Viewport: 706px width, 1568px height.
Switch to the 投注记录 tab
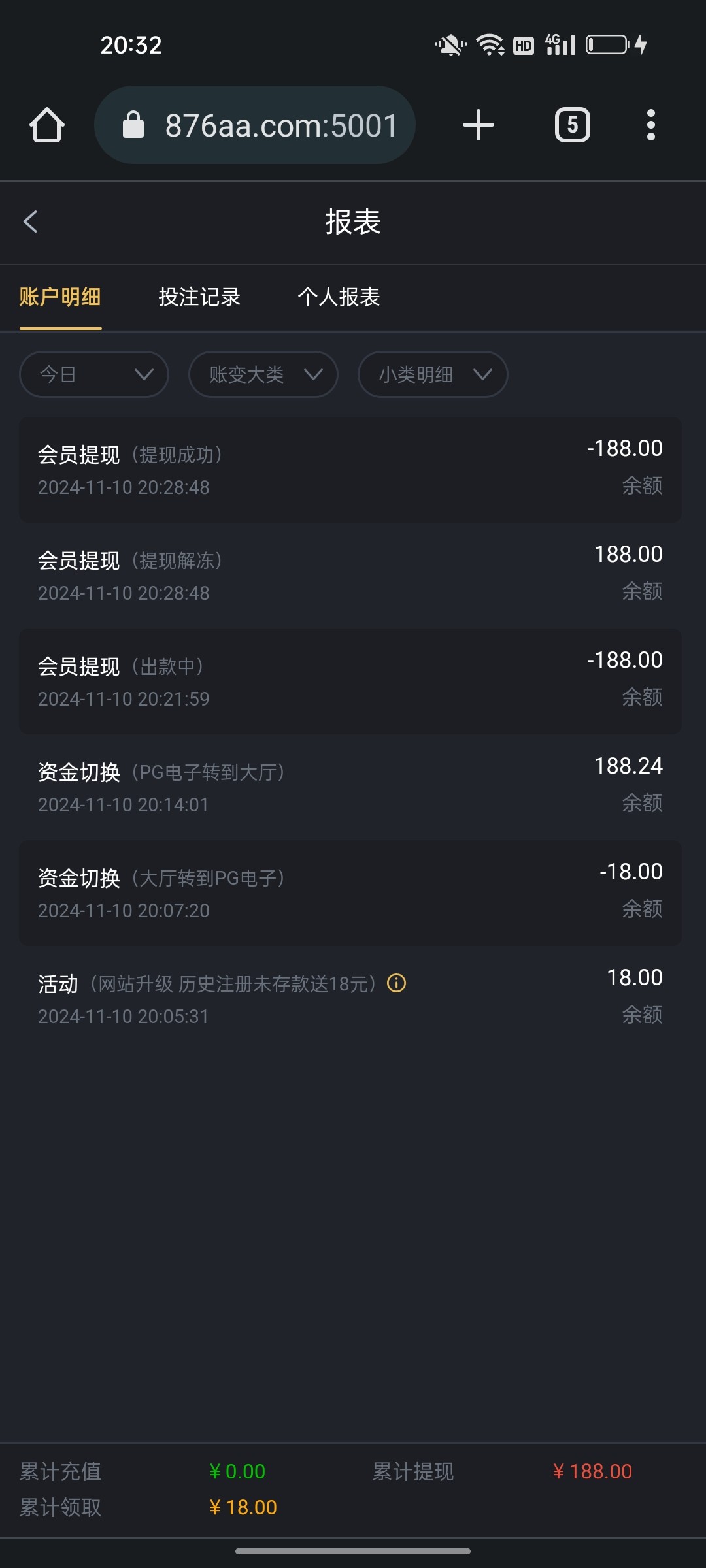pos(199,297)
